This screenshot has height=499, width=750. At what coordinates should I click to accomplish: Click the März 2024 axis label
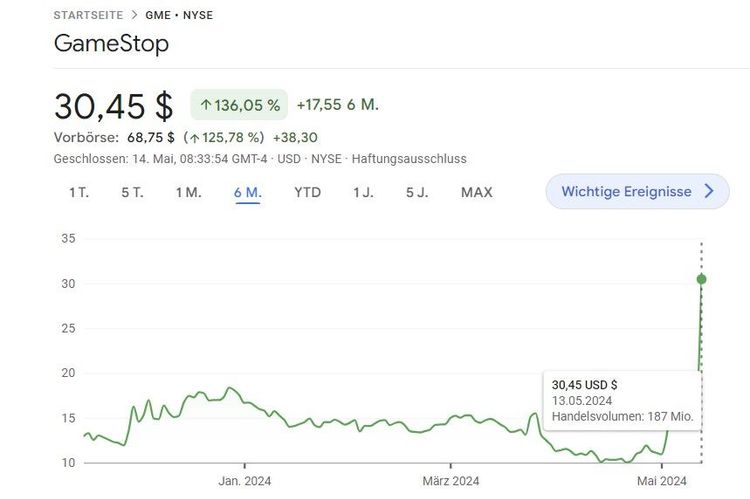[x=450, y=481]
